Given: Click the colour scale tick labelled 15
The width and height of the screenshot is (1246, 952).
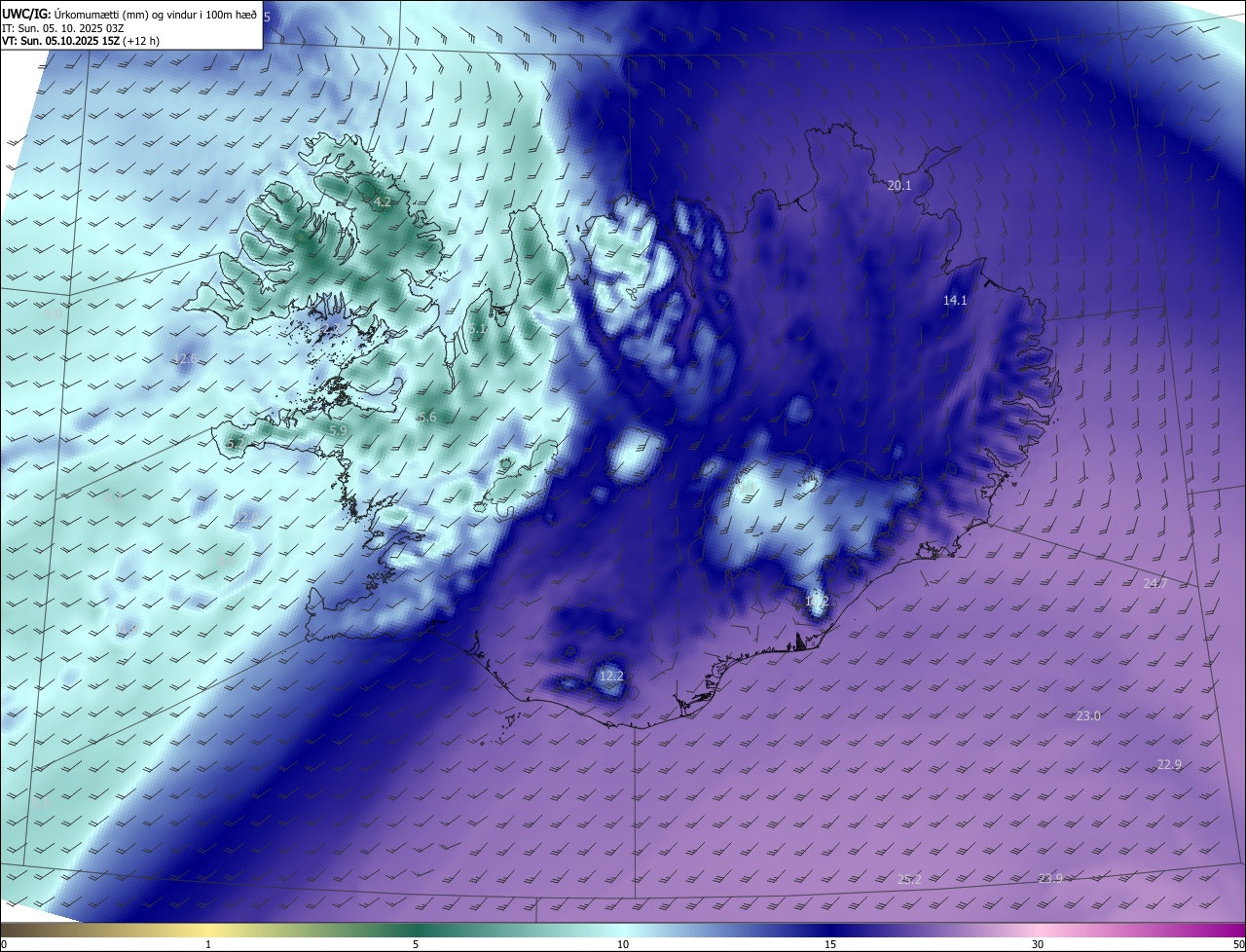Looking at the screenshot, I should pyautogui.click(x=830, y=944).
